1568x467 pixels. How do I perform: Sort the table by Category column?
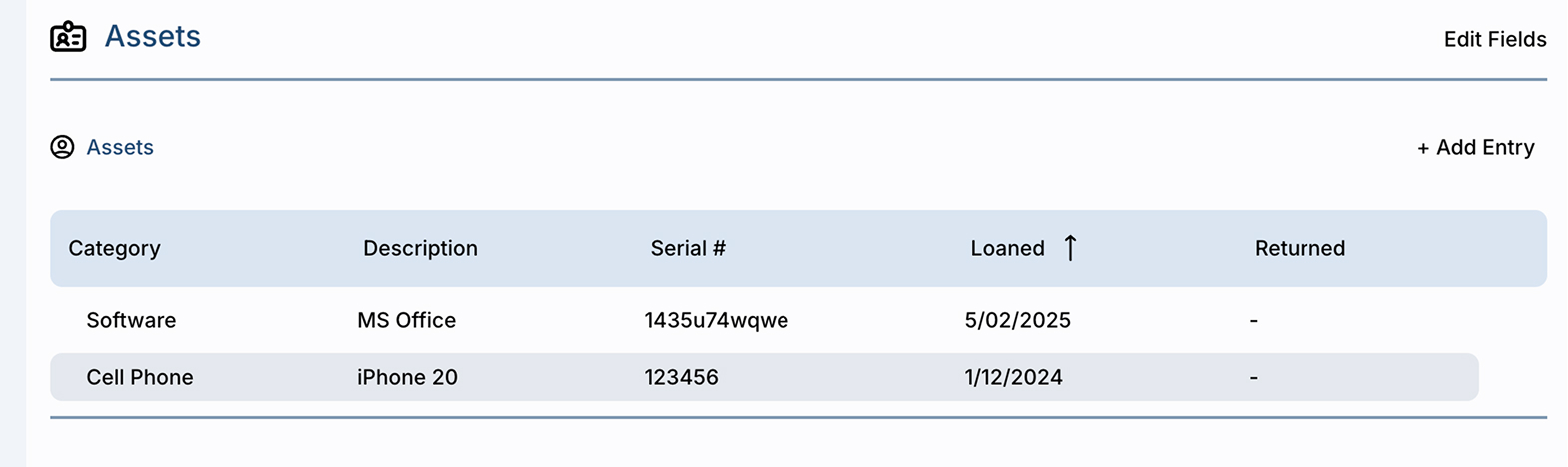click(x=114, y=248)
